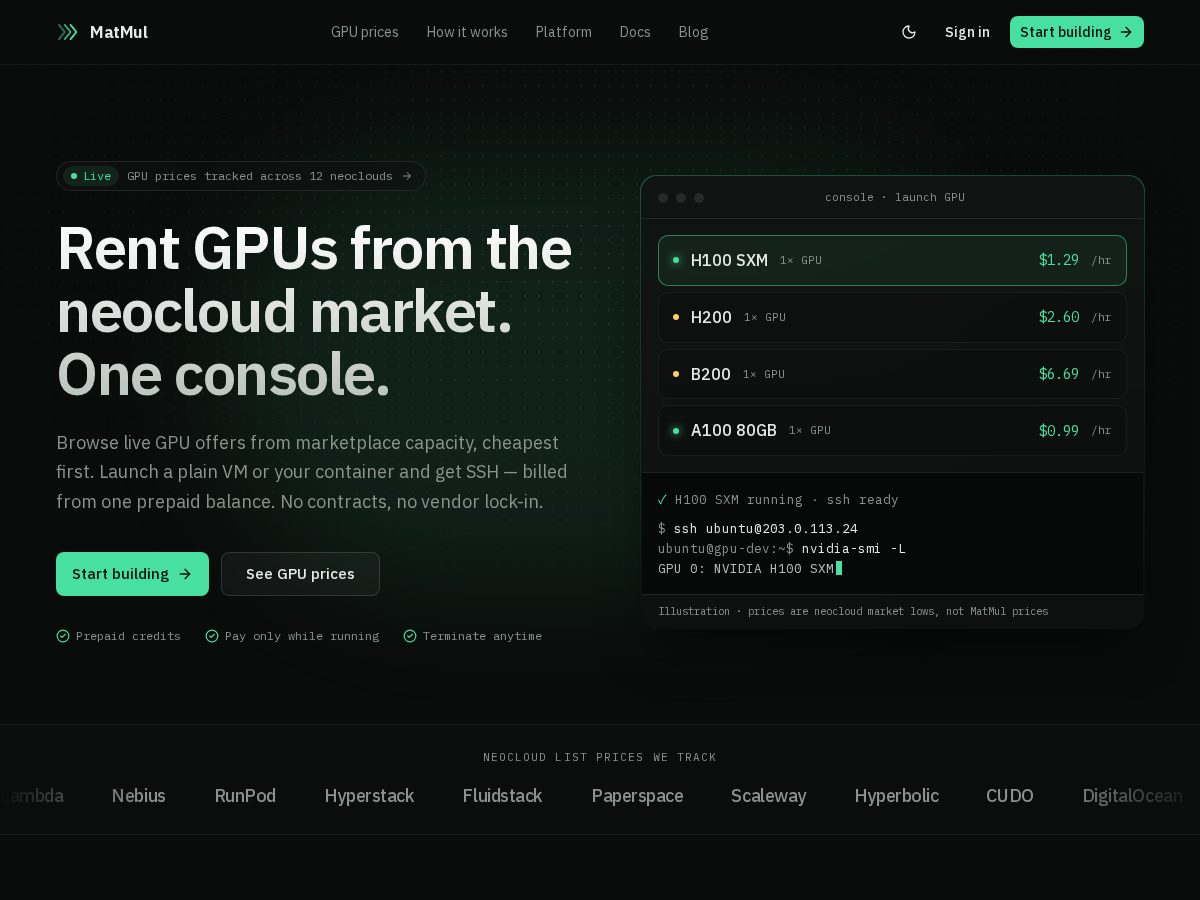The height and width of the screenshot is (900, 1200).
Task: Click the Scaleway provider name
Action: point(768,796)
